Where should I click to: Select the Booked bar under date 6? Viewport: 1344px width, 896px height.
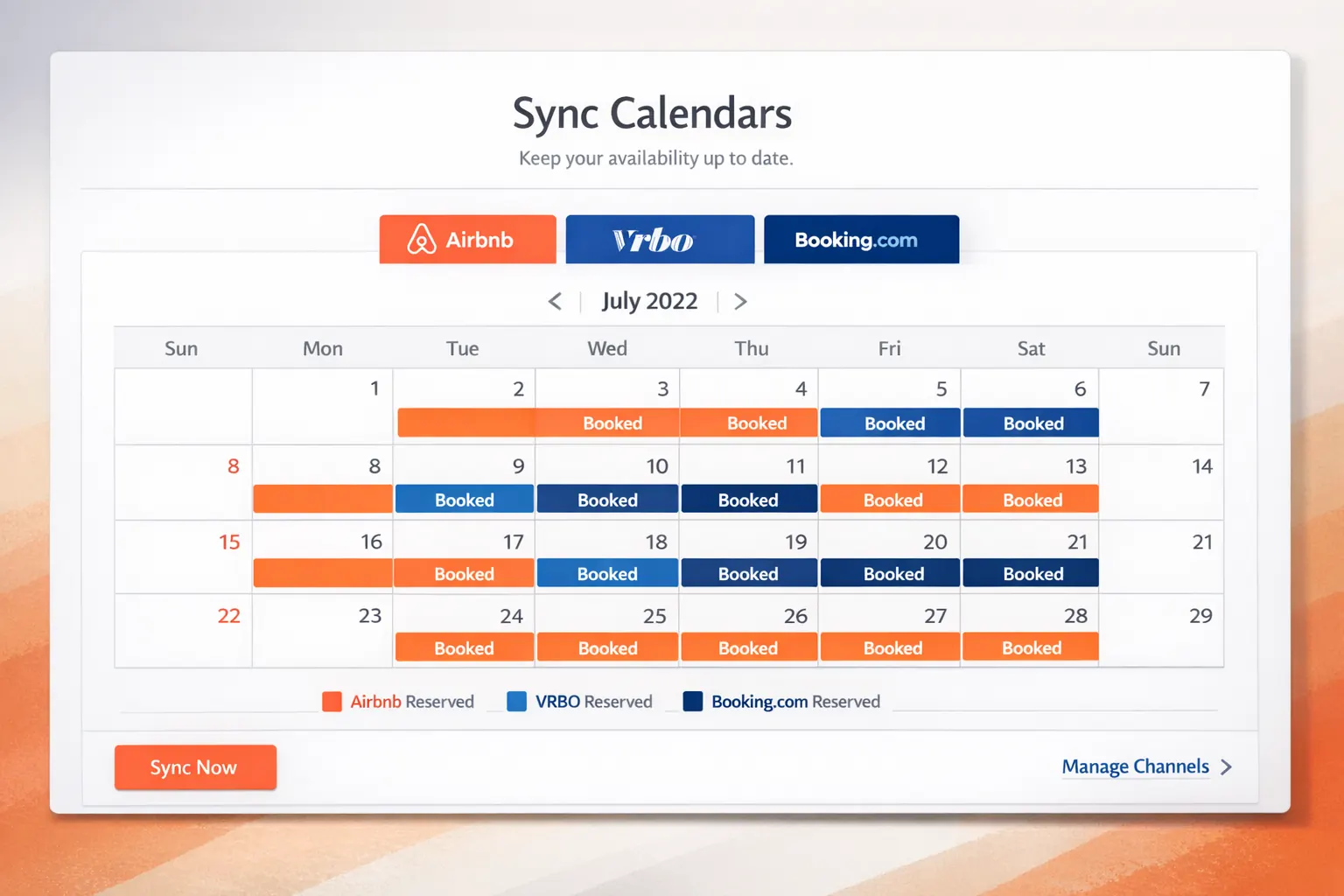tap(1031, 423)
